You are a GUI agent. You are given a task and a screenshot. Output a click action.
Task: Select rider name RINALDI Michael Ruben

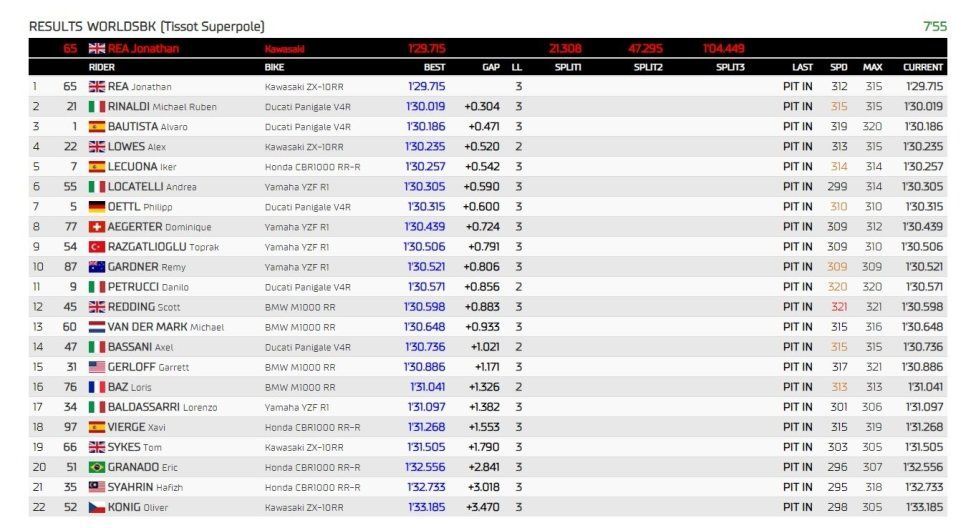pos(162,106)
